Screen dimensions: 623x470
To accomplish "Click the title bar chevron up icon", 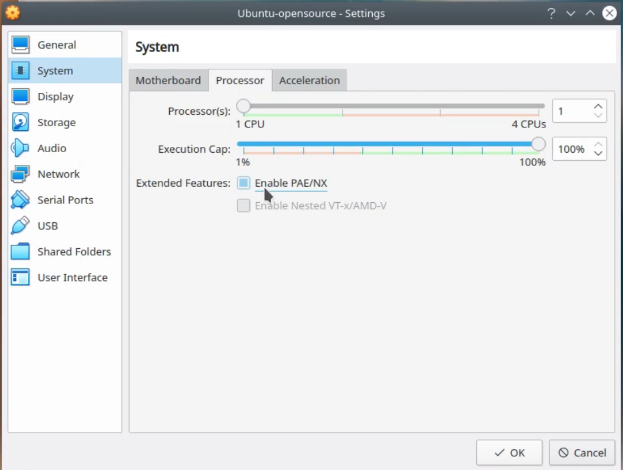I will pyautogui.click(x=590, y=13).
